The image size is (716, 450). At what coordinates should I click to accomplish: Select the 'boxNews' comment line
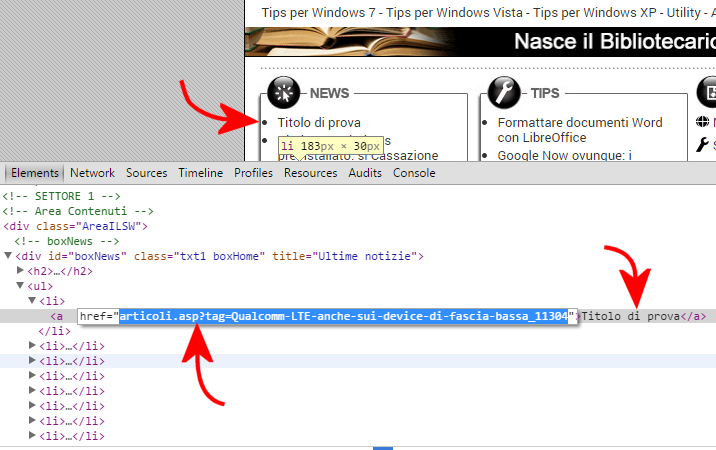(x=67, y=241)
